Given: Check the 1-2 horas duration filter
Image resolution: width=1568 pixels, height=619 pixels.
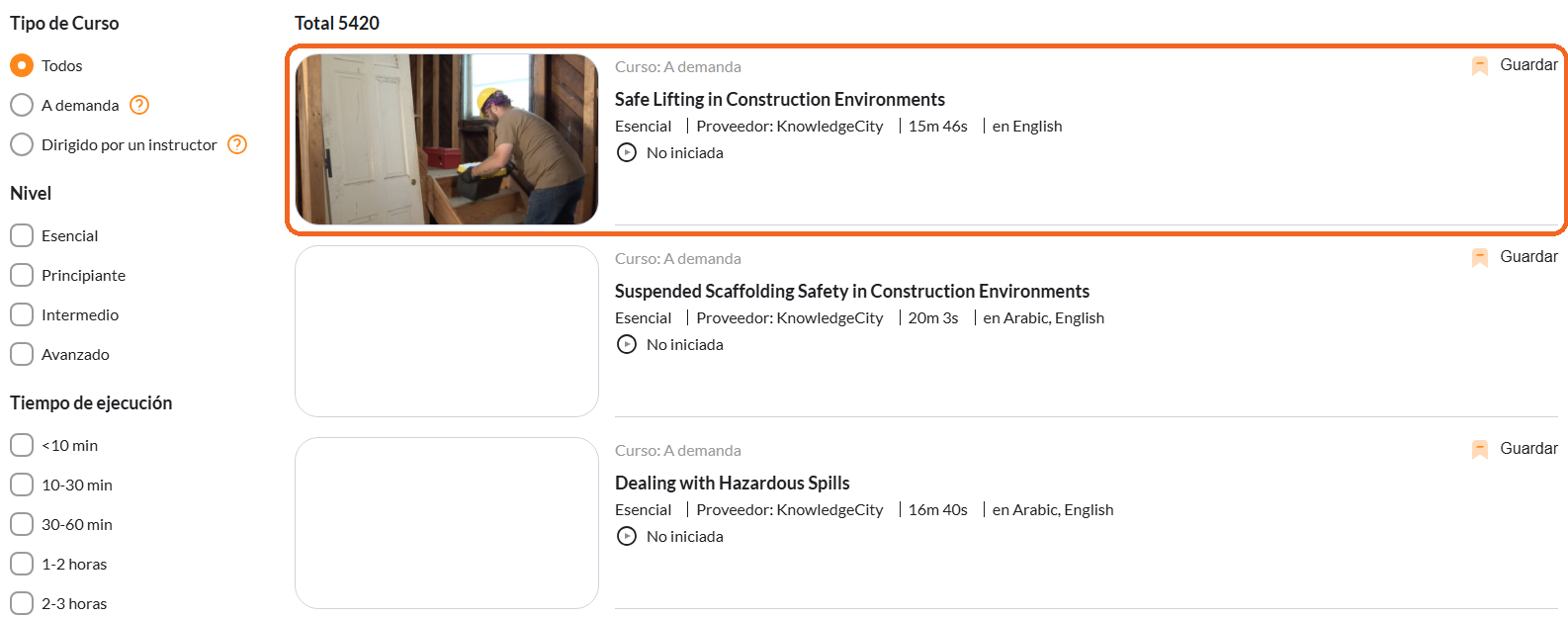Looking at the screenshot, I should pyautogui.click(x=22, y=564).
